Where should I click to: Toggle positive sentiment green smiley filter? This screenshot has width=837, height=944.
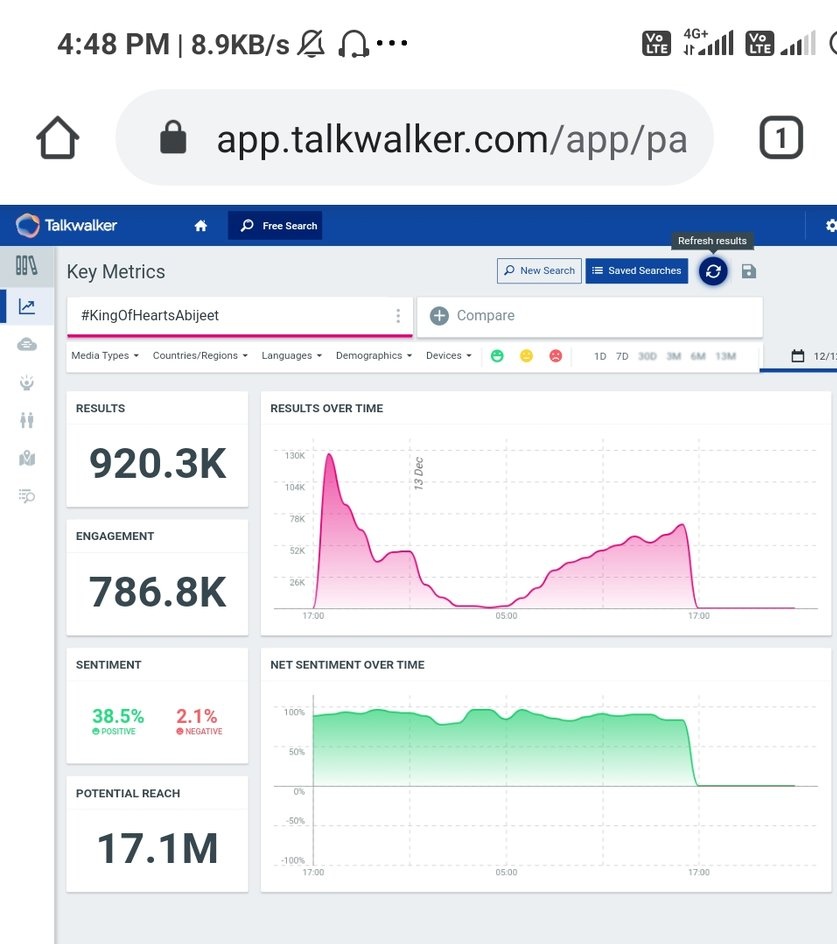(497, 356)
